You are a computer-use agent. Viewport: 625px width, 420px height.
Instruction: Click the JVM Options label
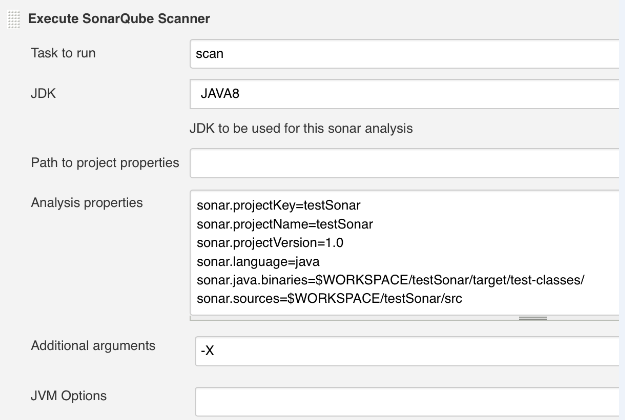(x=69, y=395)
